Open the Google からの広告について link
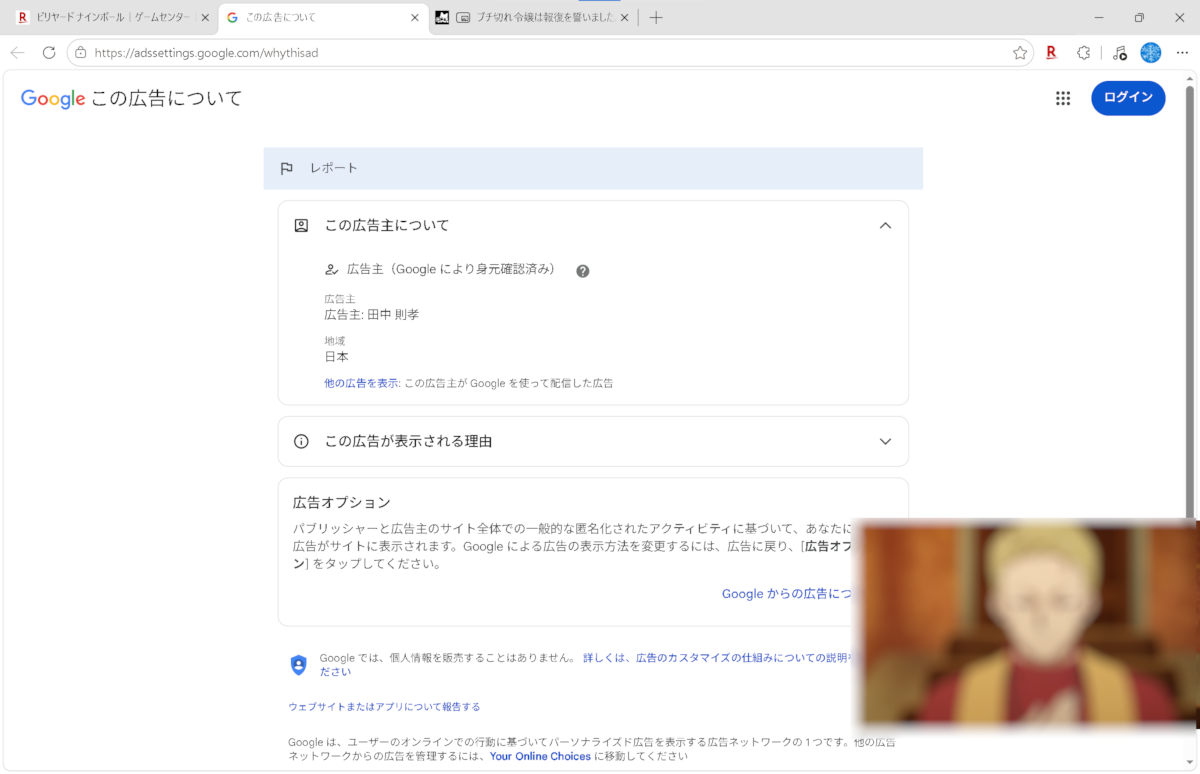The image size is (1200, 774). (788, 594)
